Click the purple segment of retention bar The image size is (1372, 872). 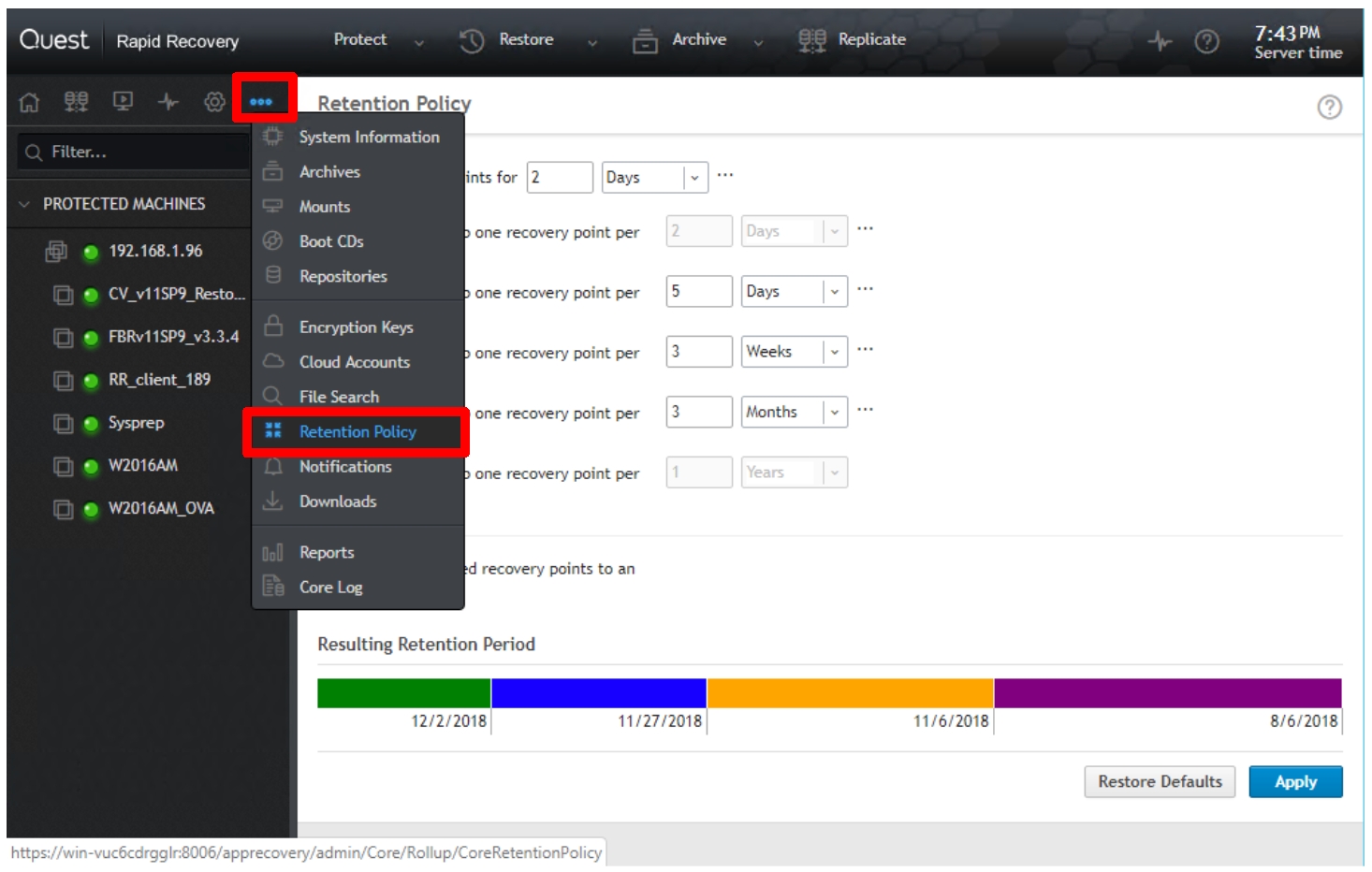(1168, 693)
